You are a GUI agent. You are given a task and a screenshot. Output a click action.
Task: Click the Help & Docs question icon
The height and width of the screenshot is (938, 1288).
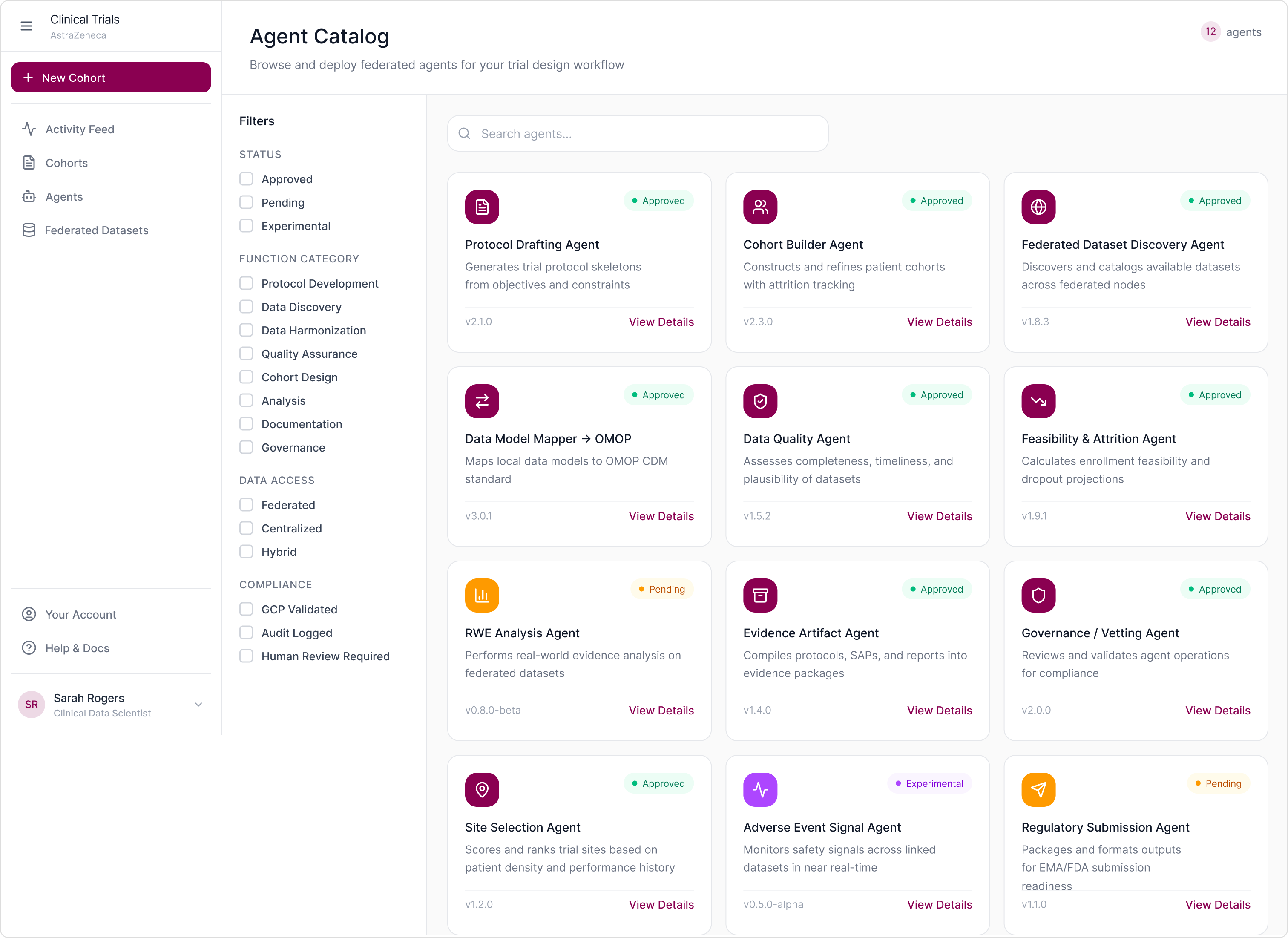[x=29, y=648]
